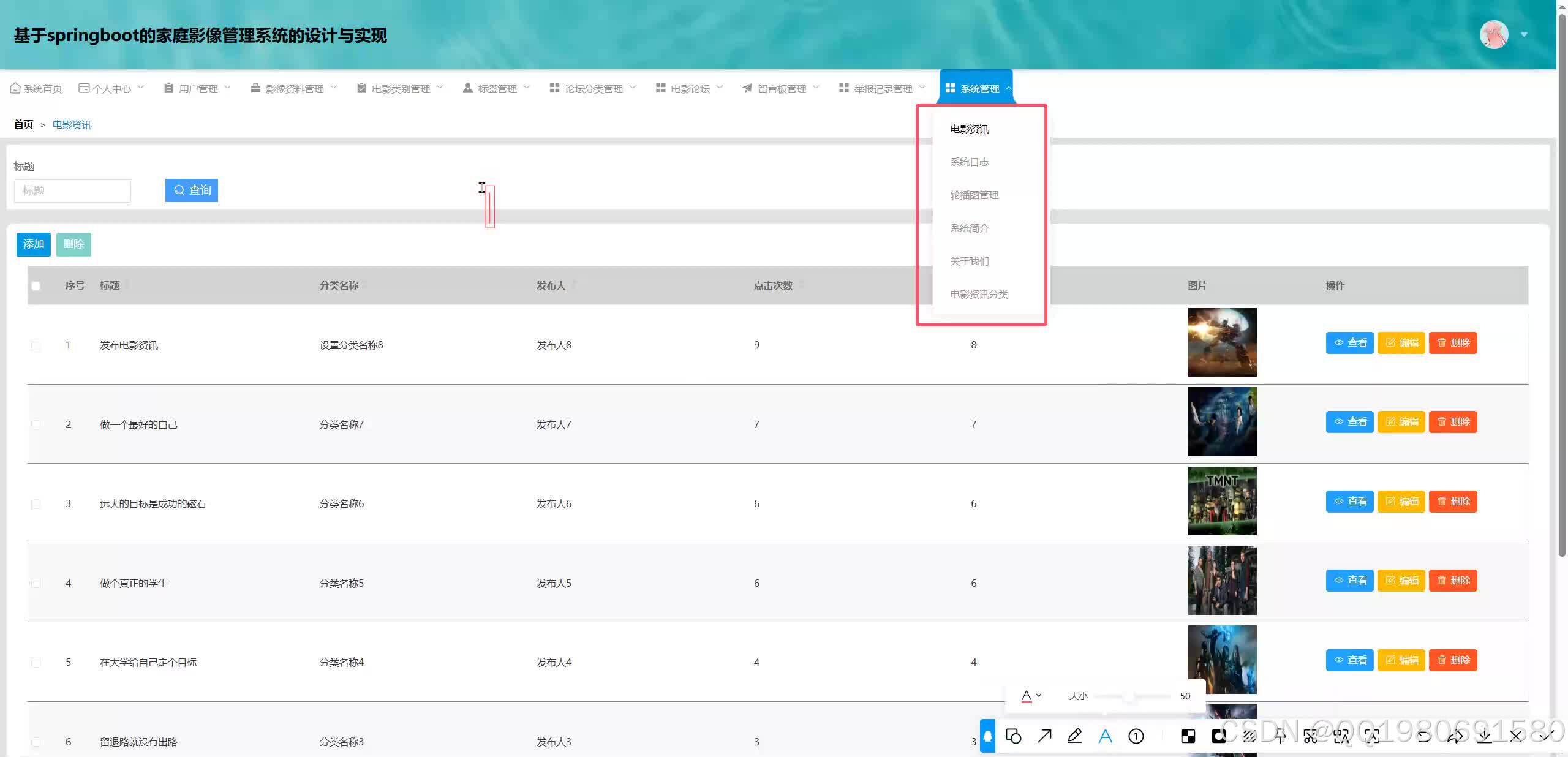Open the 用户管理 navigation menu
The height and width of the screenshot is (757, 1568).
coord(197,88)
